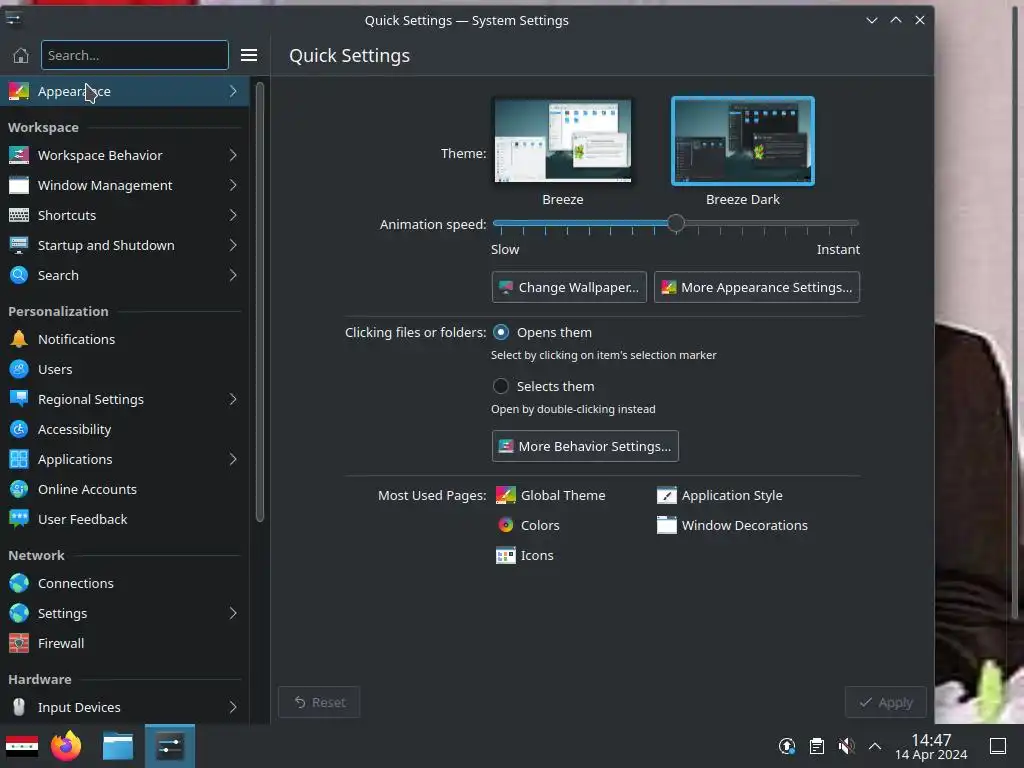Click the muted volume tray icon
1024x768 pixels.
tap(846, 746)
